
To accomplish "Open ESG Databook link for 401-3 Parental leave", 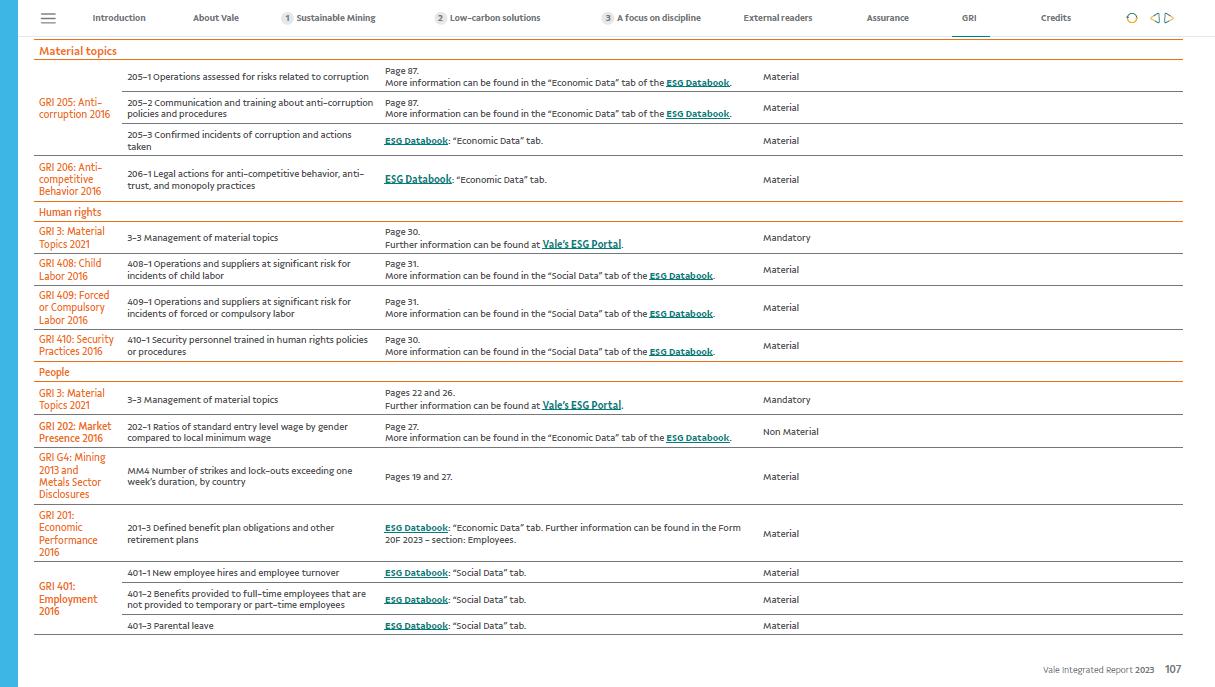I will point(416,626).
